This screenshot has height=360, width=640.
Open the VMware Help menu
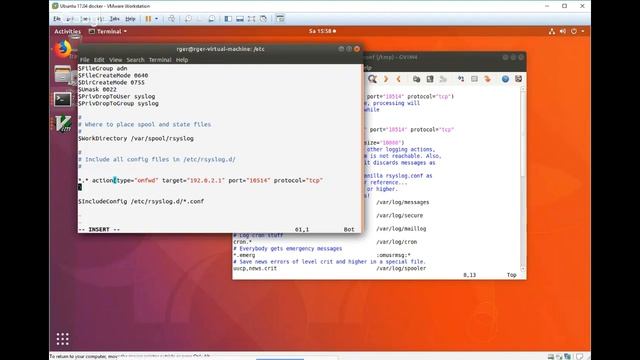(130, 19)
